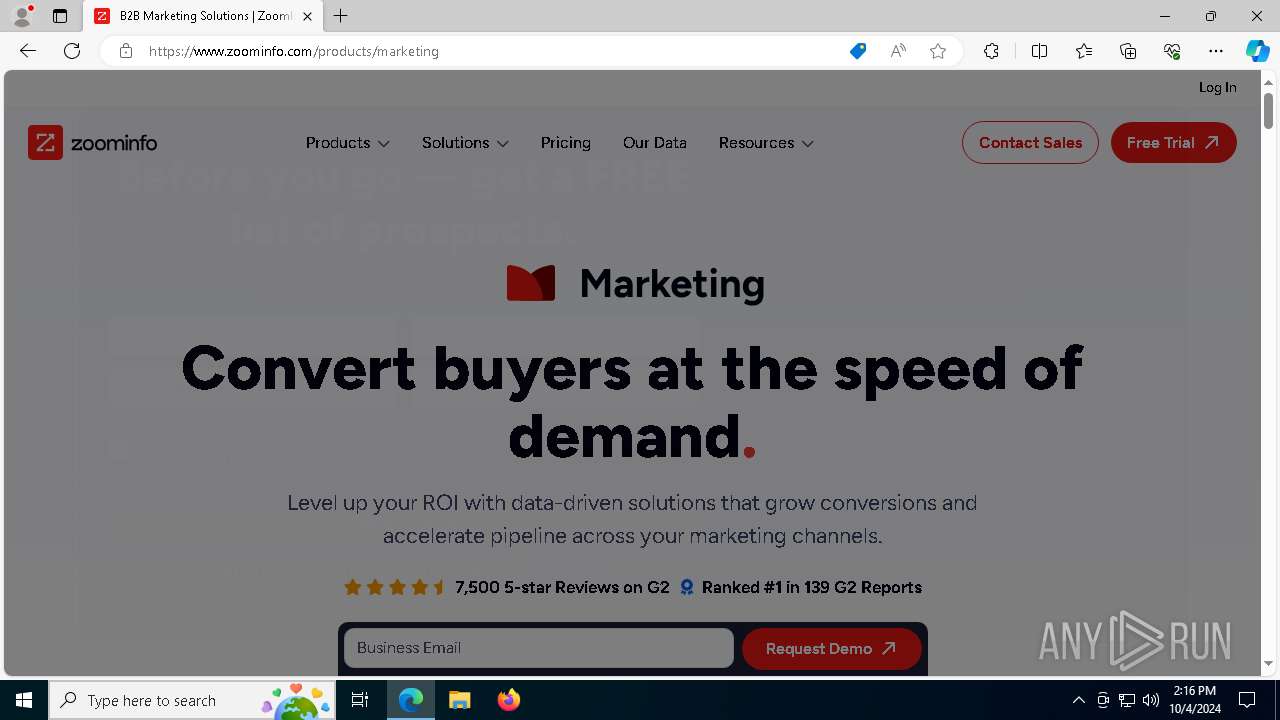1280x720 pixels.
Task: Focus the Business Email field
Action: point(539,648)
